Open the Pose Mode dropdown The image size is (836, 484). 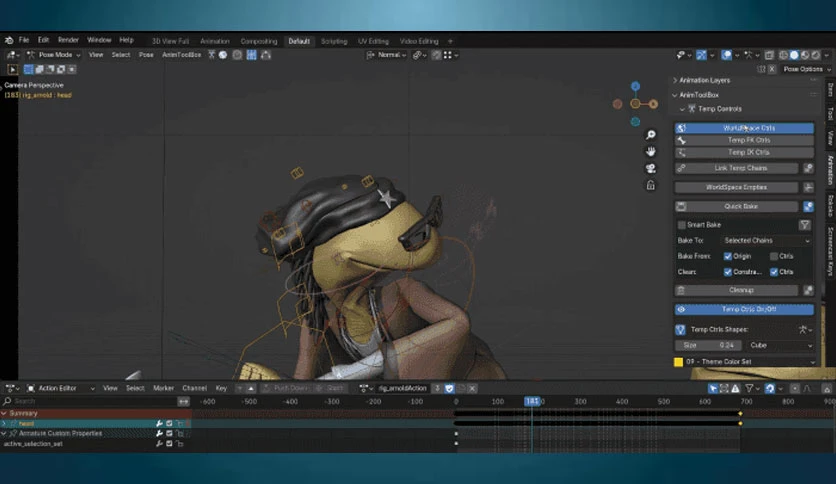pyautogui.click(x=53, y=55)
